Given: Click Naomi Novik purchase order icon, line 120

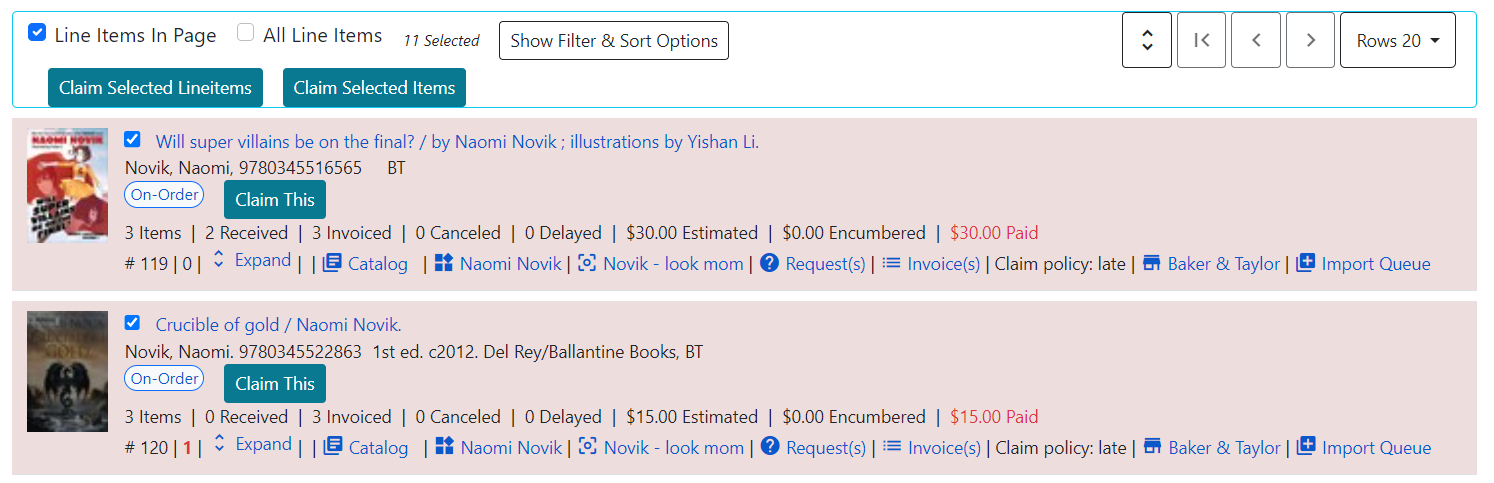Looking at the screenshot, I should coord(445,447).
